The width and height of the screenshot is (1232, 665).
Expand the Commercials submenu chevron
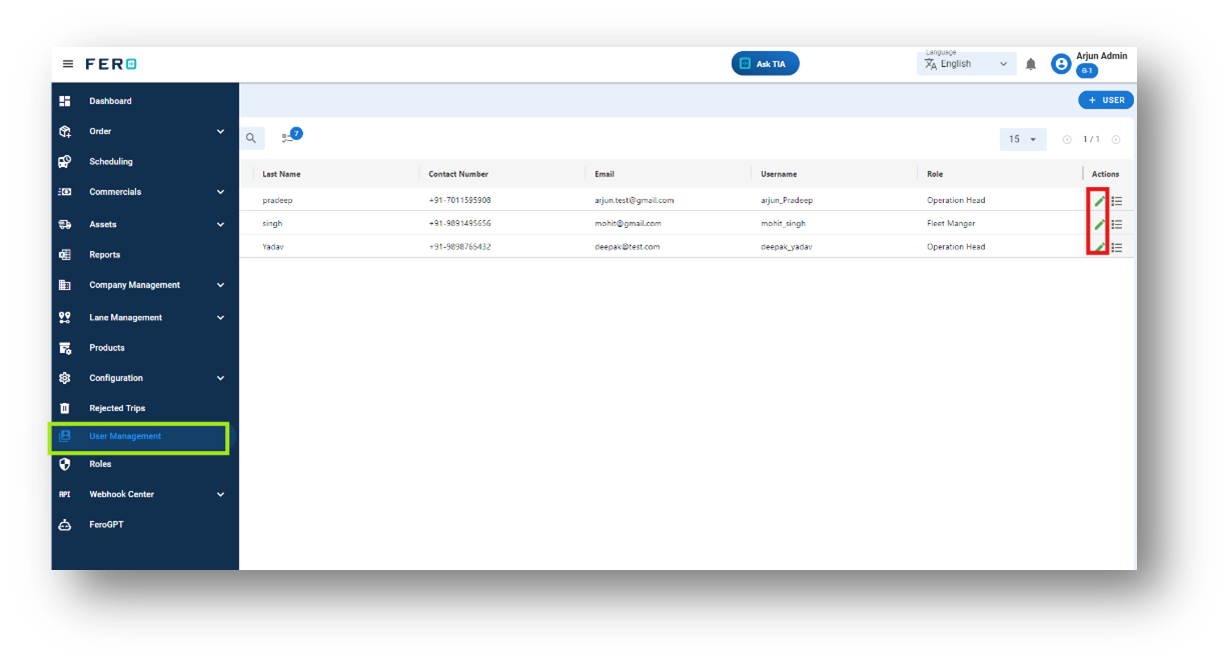coord(221,192)
